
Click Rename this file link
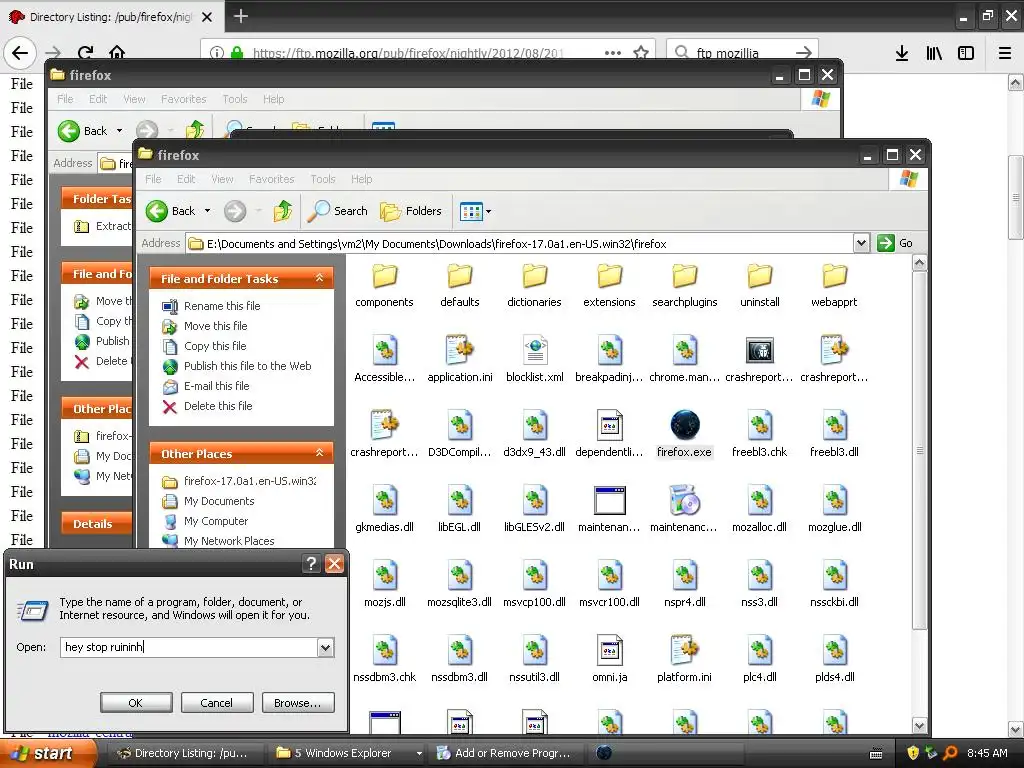click(222, 306)
